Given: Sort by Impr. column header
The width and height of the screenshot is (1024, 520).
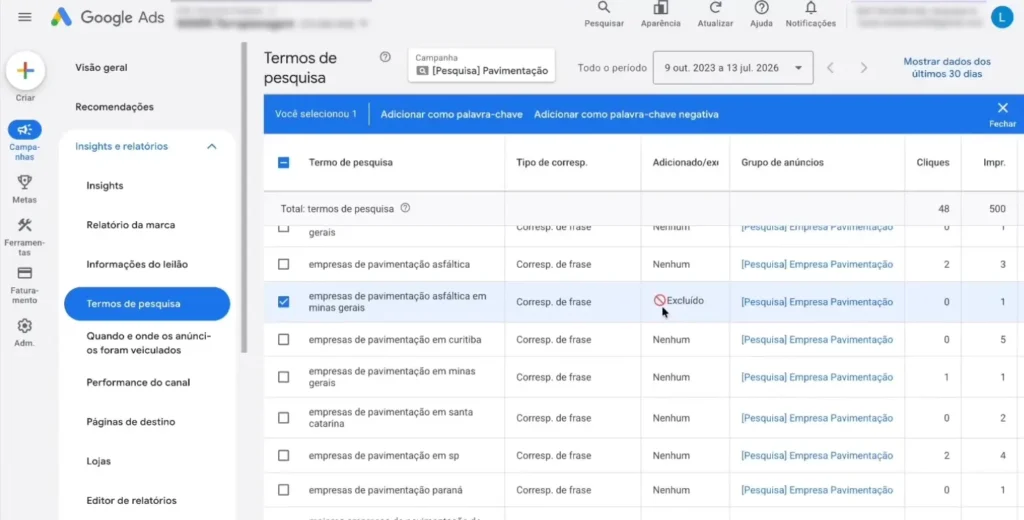Looking at the screenshot, I should (x=994, y=163).
